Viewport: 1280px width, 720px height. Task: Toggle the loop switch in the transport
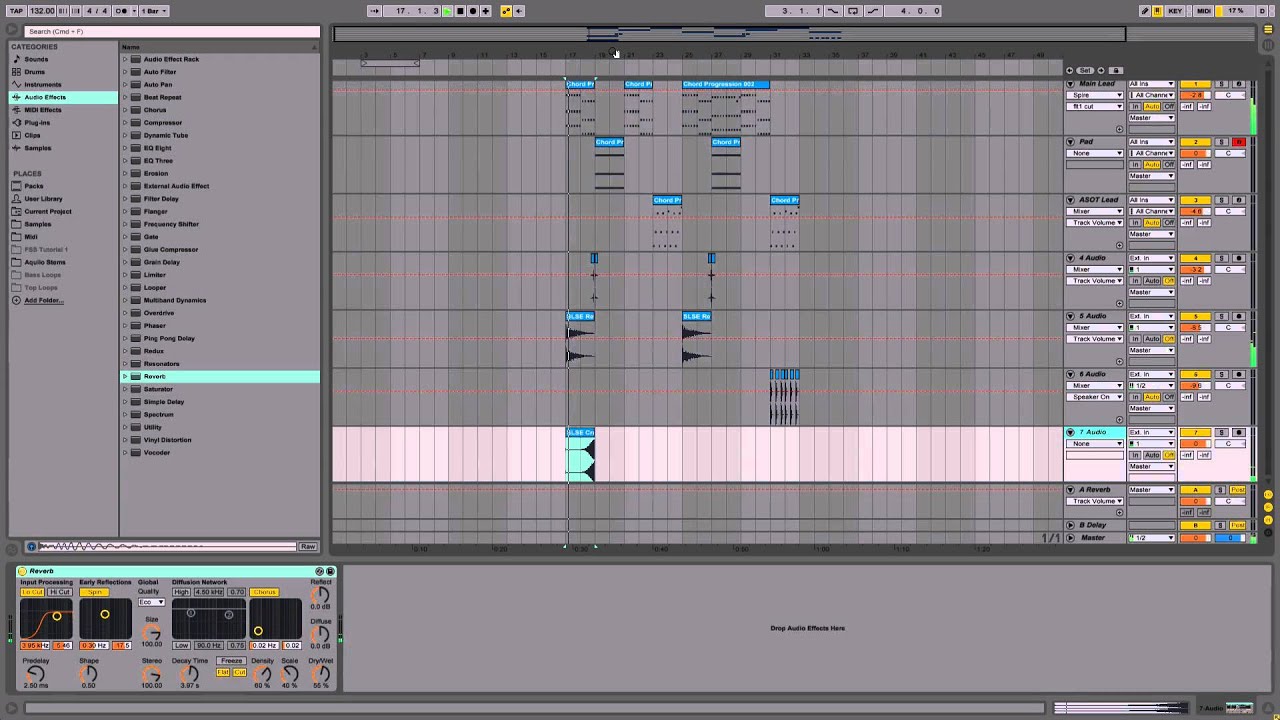[x=853, y=11]
